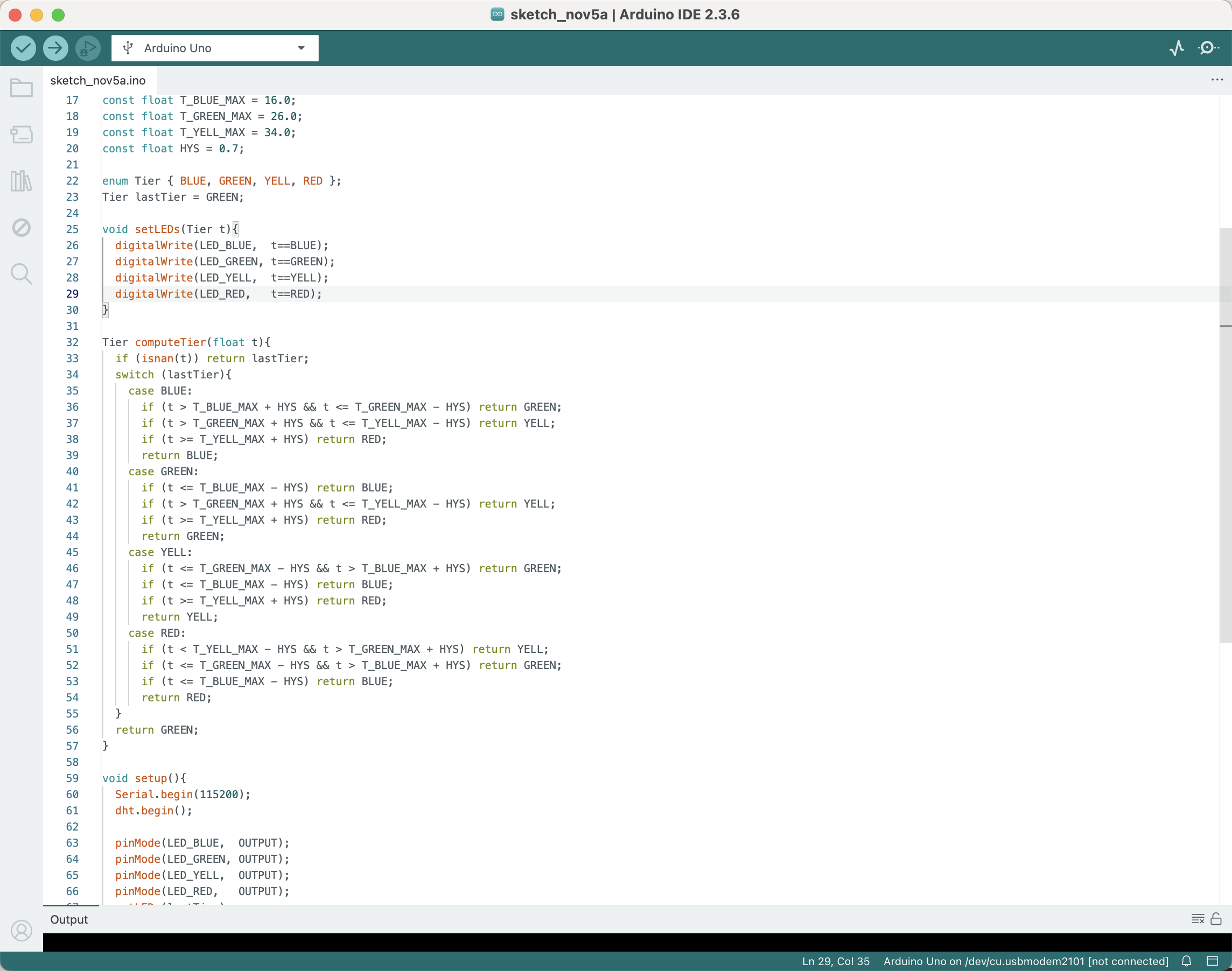Click the word enum on line 22

click(115, 181)
